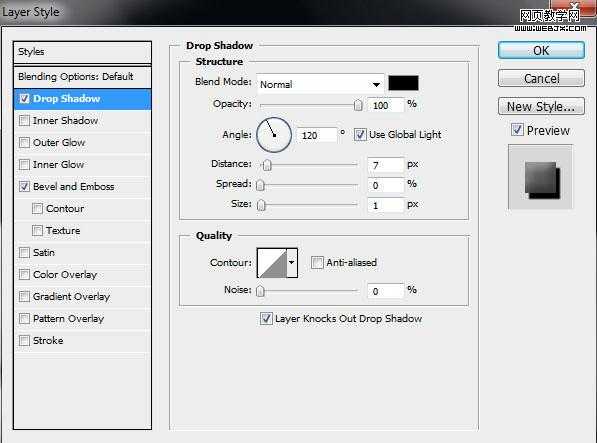Toggle the Drop Shadow checkbox

(x=24, y=99)
